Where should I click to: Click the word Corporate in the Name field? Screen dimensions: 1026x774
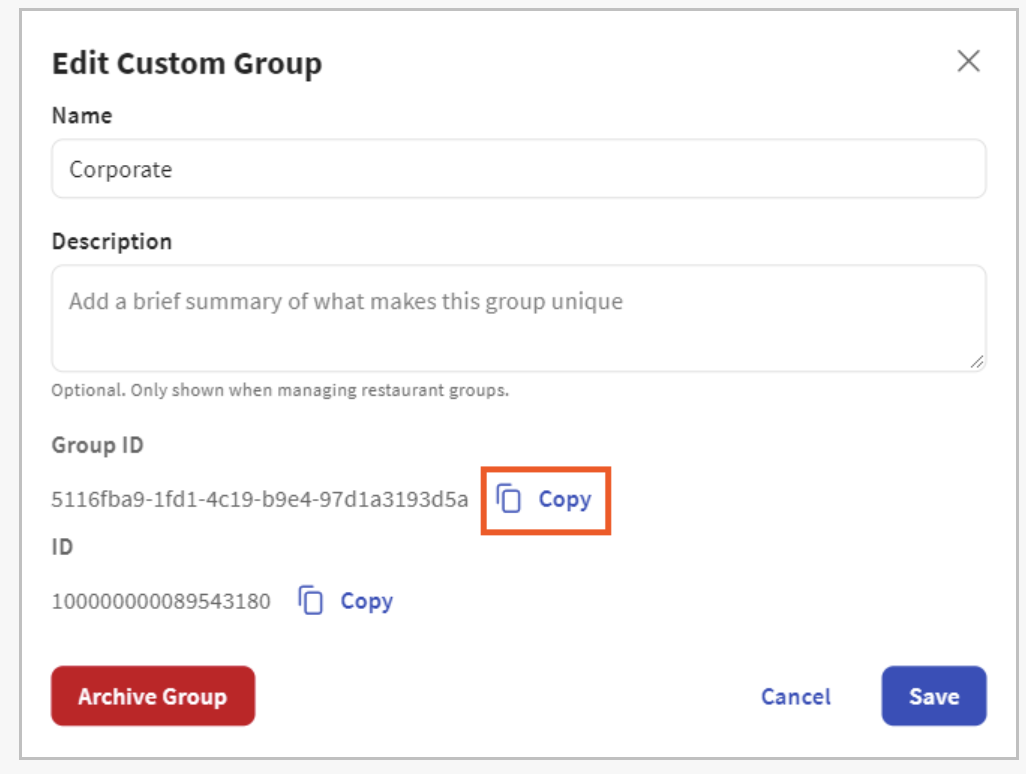pyautogui.click(x=120, y=169)
